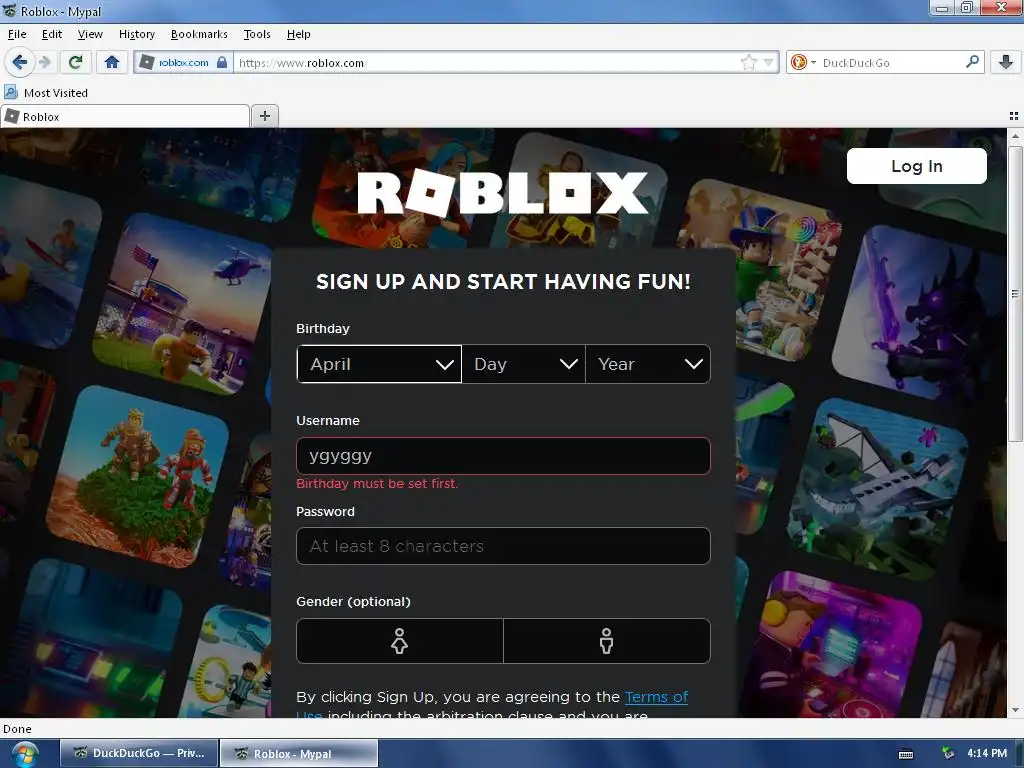
Task: Click the scrollbar up arrow
Action: (1015, 136)
